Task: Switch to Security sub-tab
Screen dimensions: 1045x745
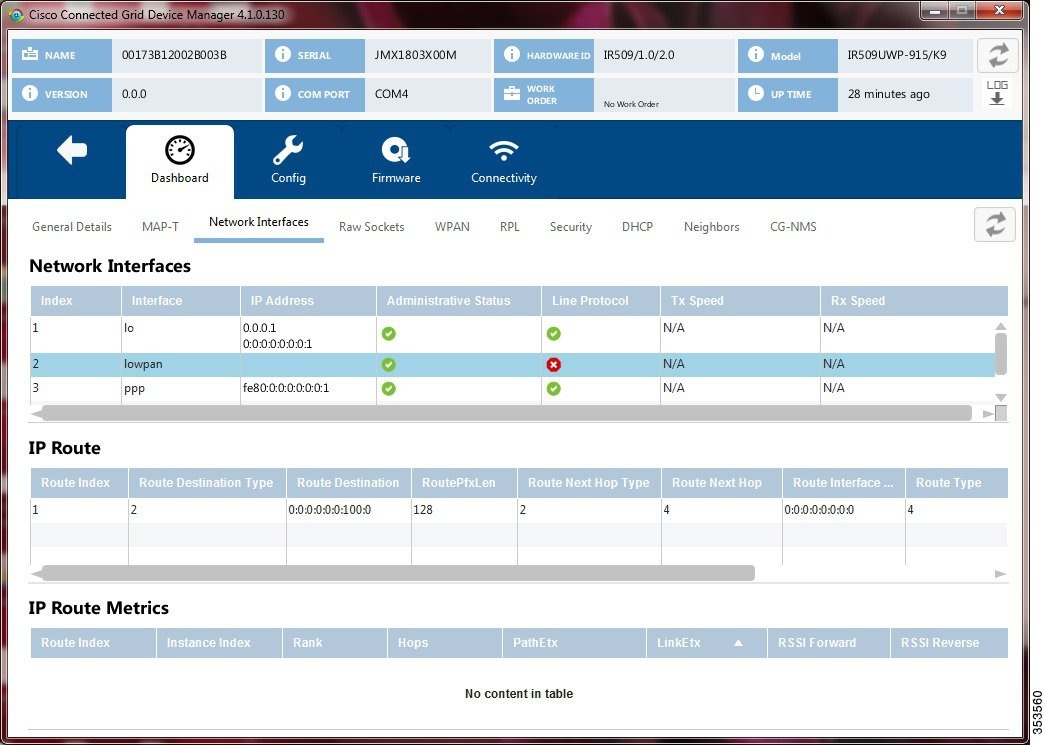Action: (570, 227)
